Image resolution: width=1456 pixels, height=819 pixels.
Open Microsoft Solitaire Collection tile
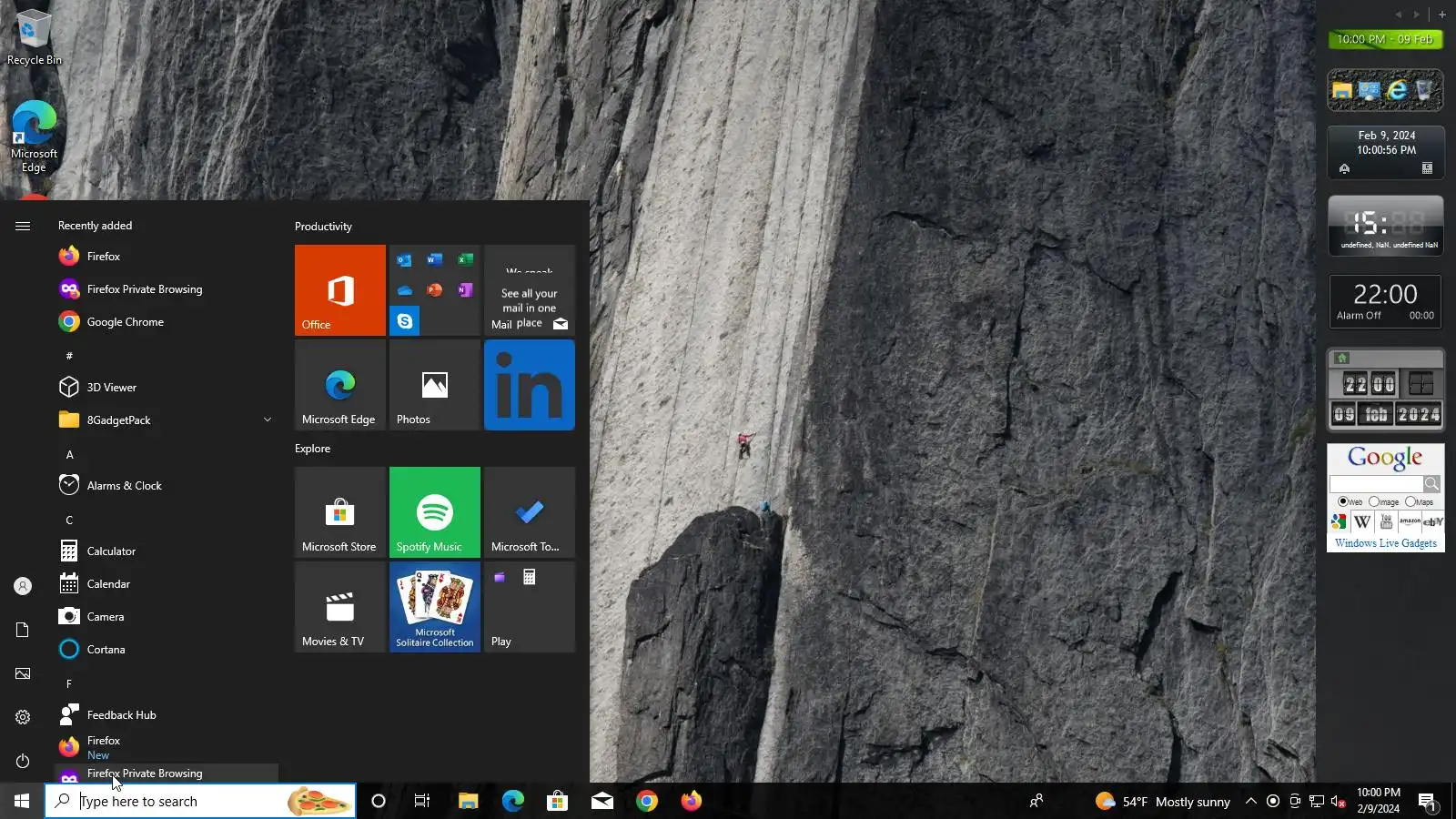pos(435,607)
